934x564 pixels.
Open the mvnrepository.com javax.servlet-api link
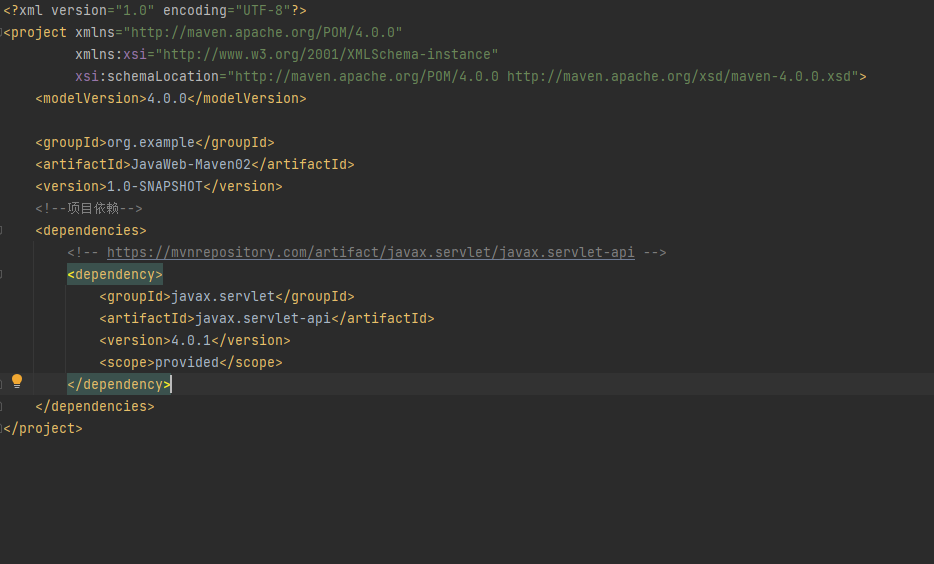370,252
